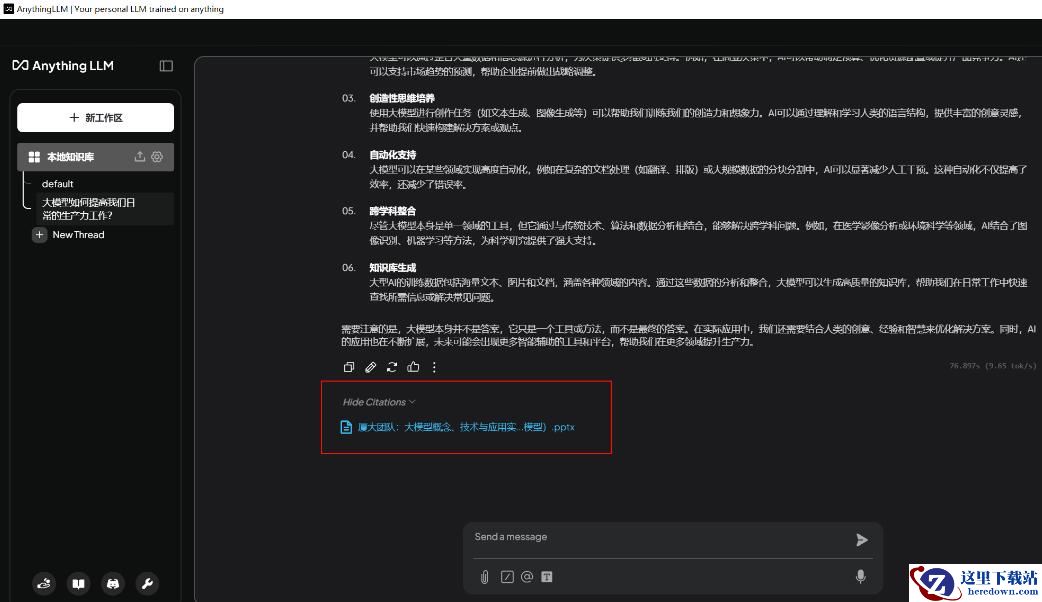Click the upload documents icon for 本地知识库
1042x602 pixels.
click(140, 157)
